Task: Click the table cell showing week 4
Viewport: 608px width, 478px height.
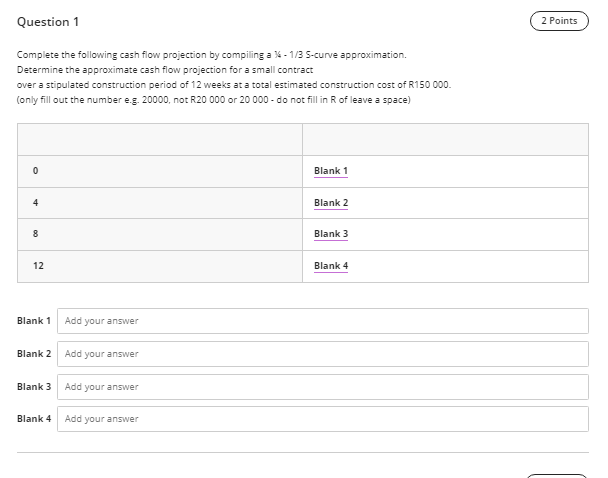Action: (160, 203)
